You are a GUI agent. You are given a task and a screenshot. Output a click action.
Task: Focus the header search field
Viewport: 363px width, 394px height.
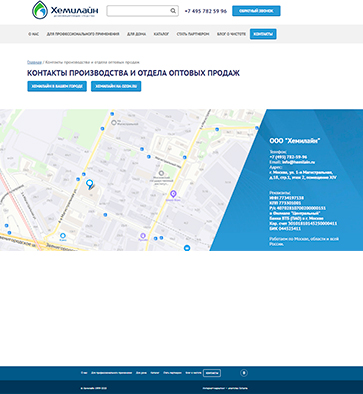142,11
